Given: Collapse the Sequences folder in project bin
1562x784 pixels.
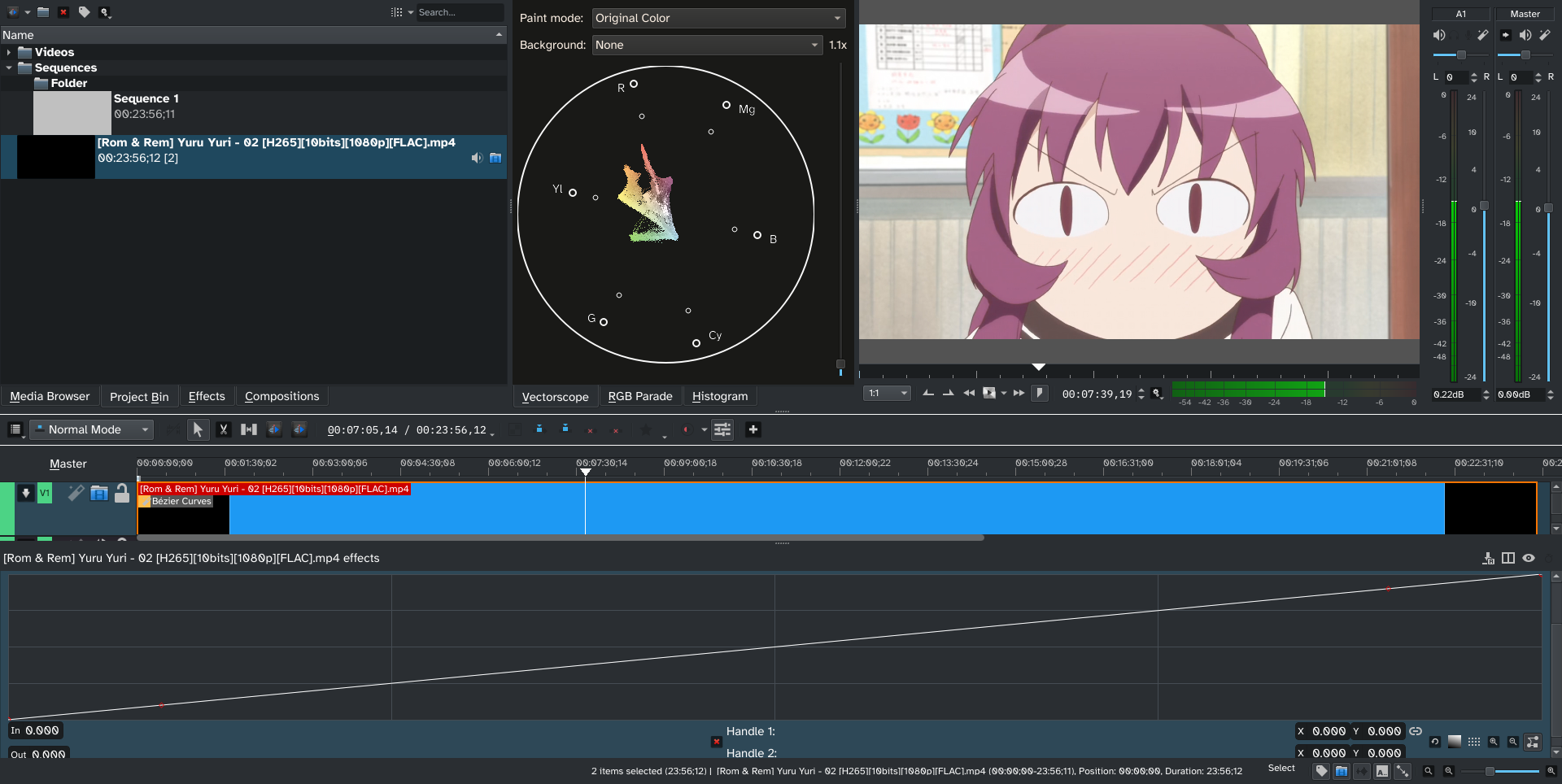Looking at the screenshot, I should [x=9, y=68].
